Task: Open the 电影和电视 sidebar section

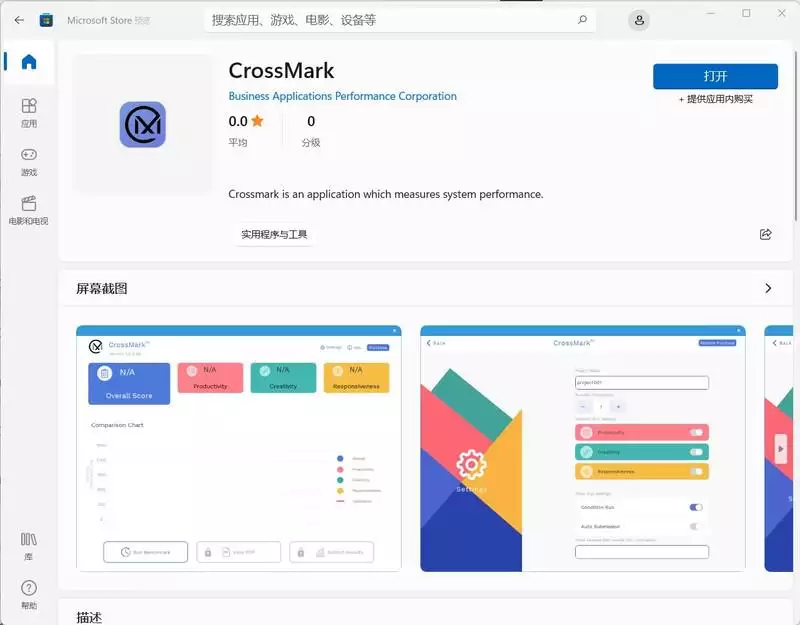Action: [x=29, y=210]
